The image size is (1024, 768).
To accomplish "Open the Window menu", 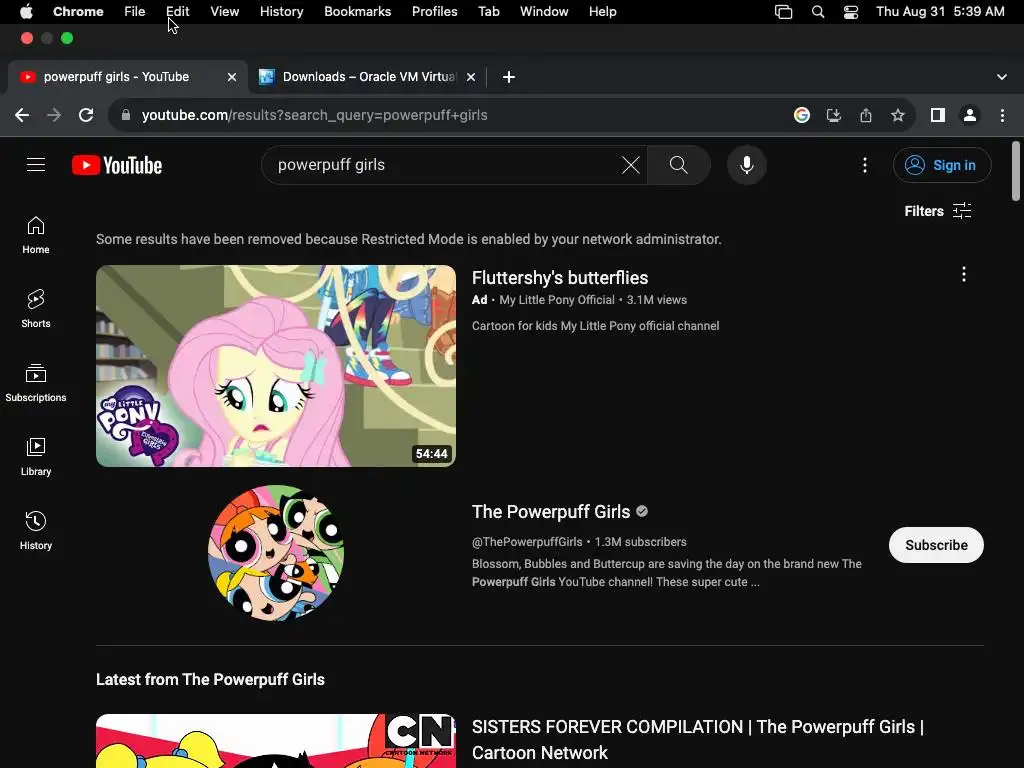I will (544, 12).
